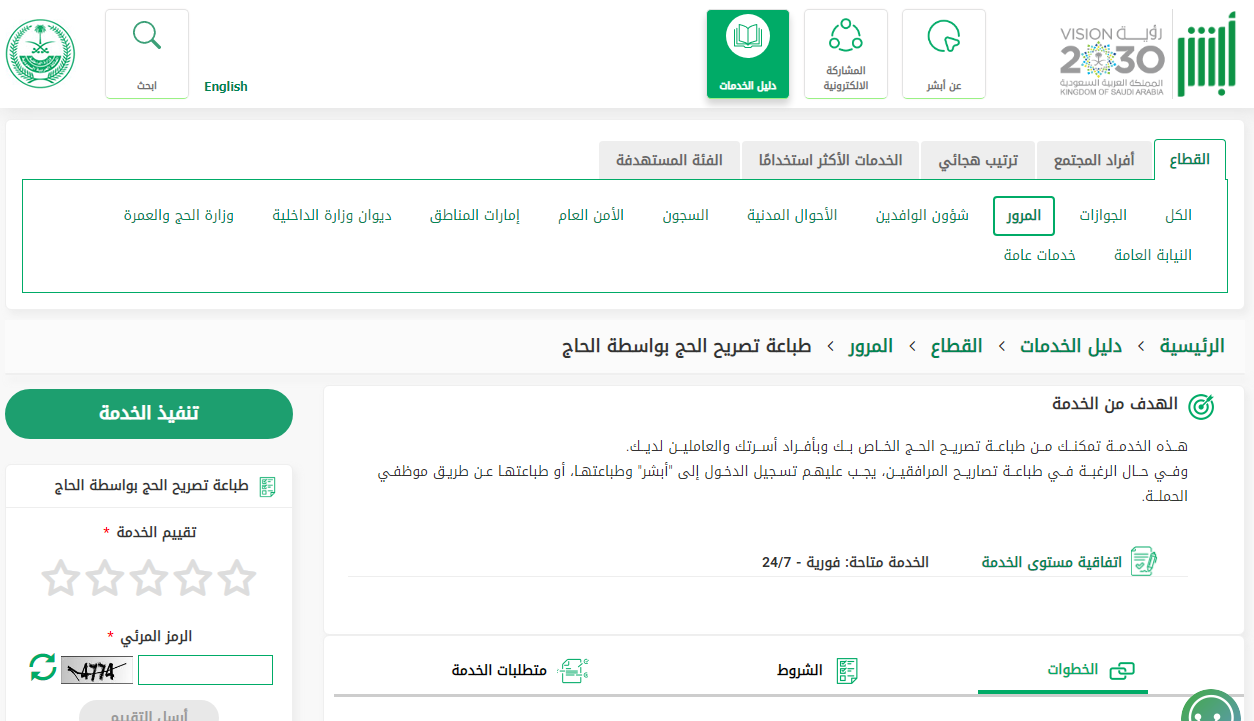Switch language to English
The image size is (1254, 721).
[x=226, y=86]
